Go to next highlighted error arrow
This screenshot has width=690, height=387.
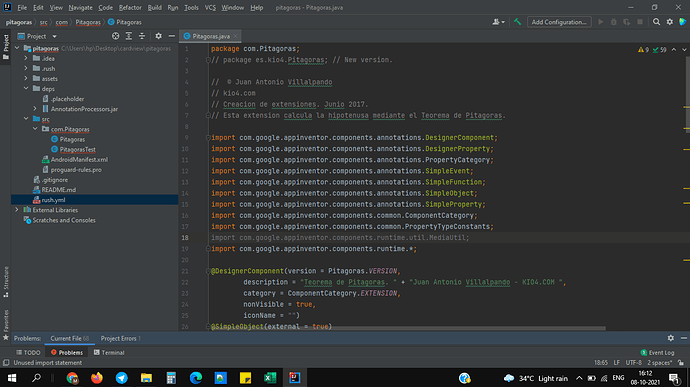click(684, 50)
